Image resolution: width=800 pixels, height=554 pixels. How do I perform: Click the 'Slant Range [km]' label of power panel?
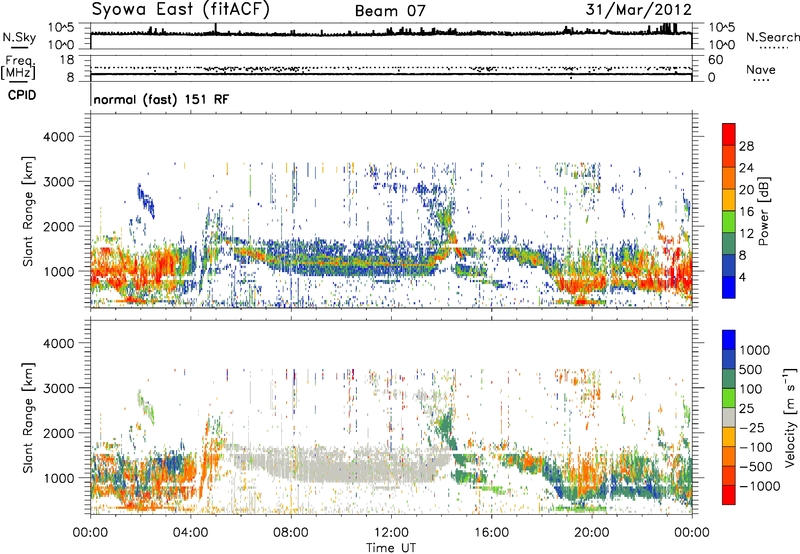[x=28, y=211]
